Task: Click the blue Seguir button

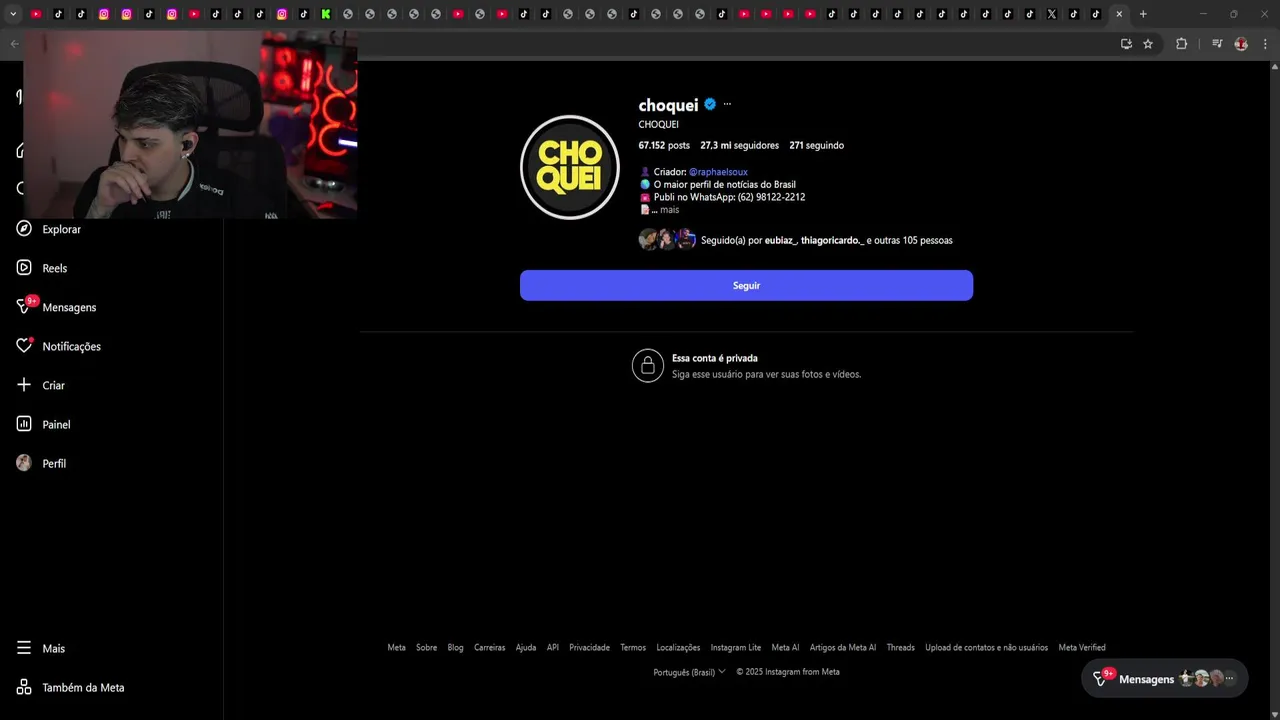Action: click(746, 285)
